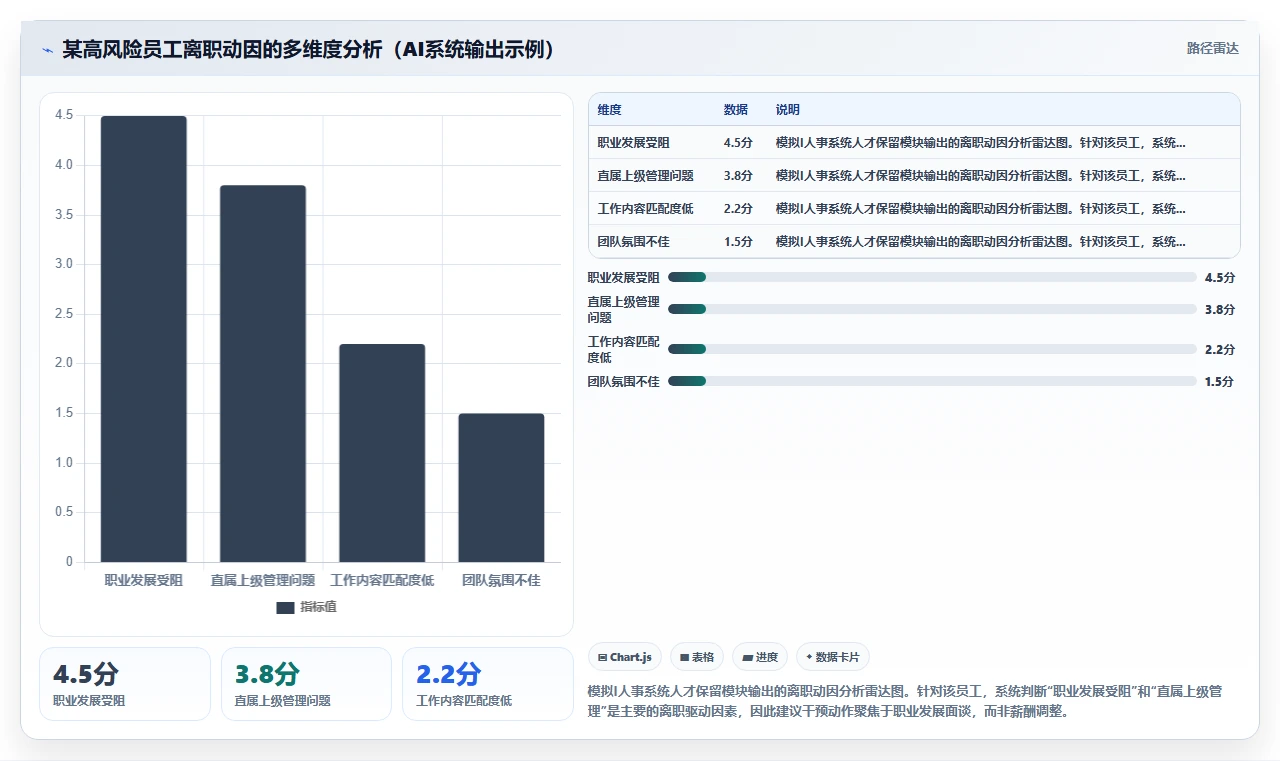The width and height of the screenshot is (1280, 761).
Task: Click the 职业发展受阻 x-axis label
Action: tap(143, 580)
